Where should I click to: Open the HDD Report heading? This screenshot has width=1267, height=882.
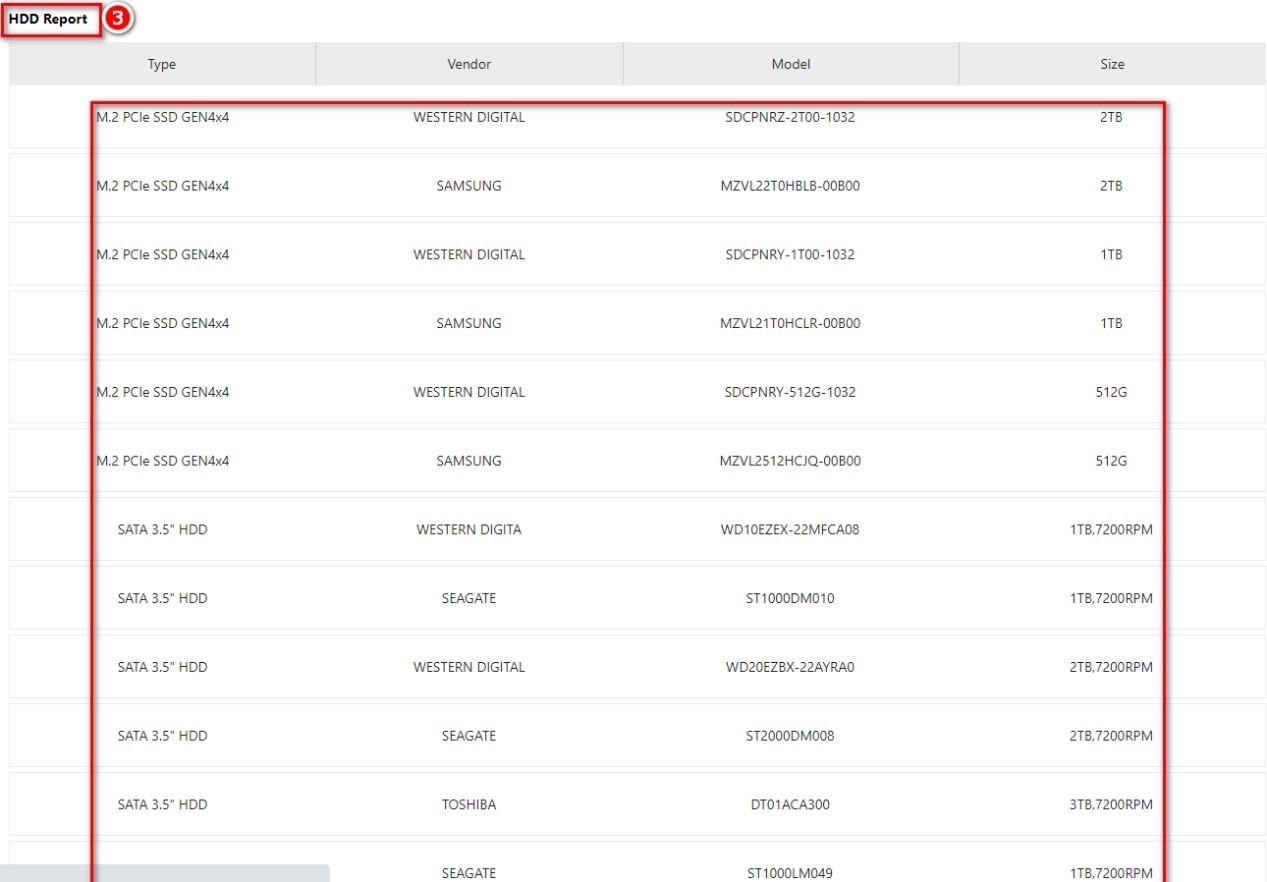click(48, 19)
